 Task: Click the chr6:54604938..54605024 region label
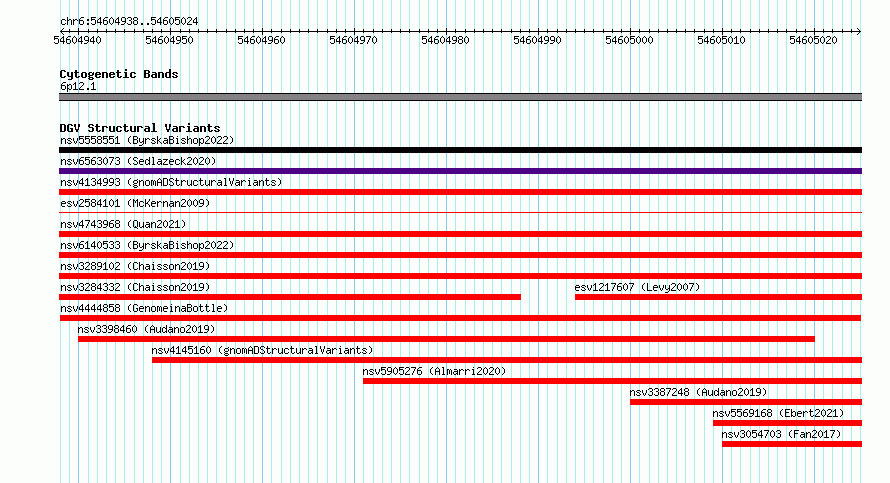click(129, 22)
